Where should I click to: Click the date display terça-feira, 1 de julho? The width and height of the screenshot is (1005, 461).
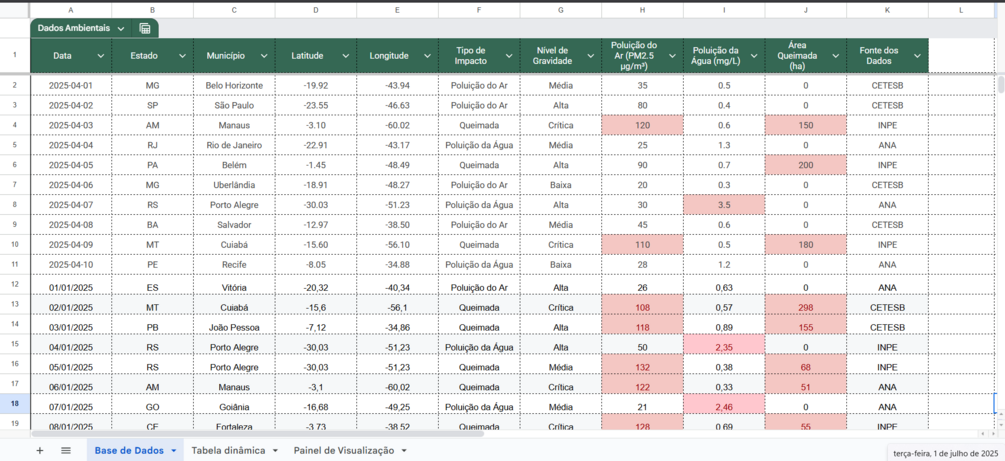[x=945, y=453]
